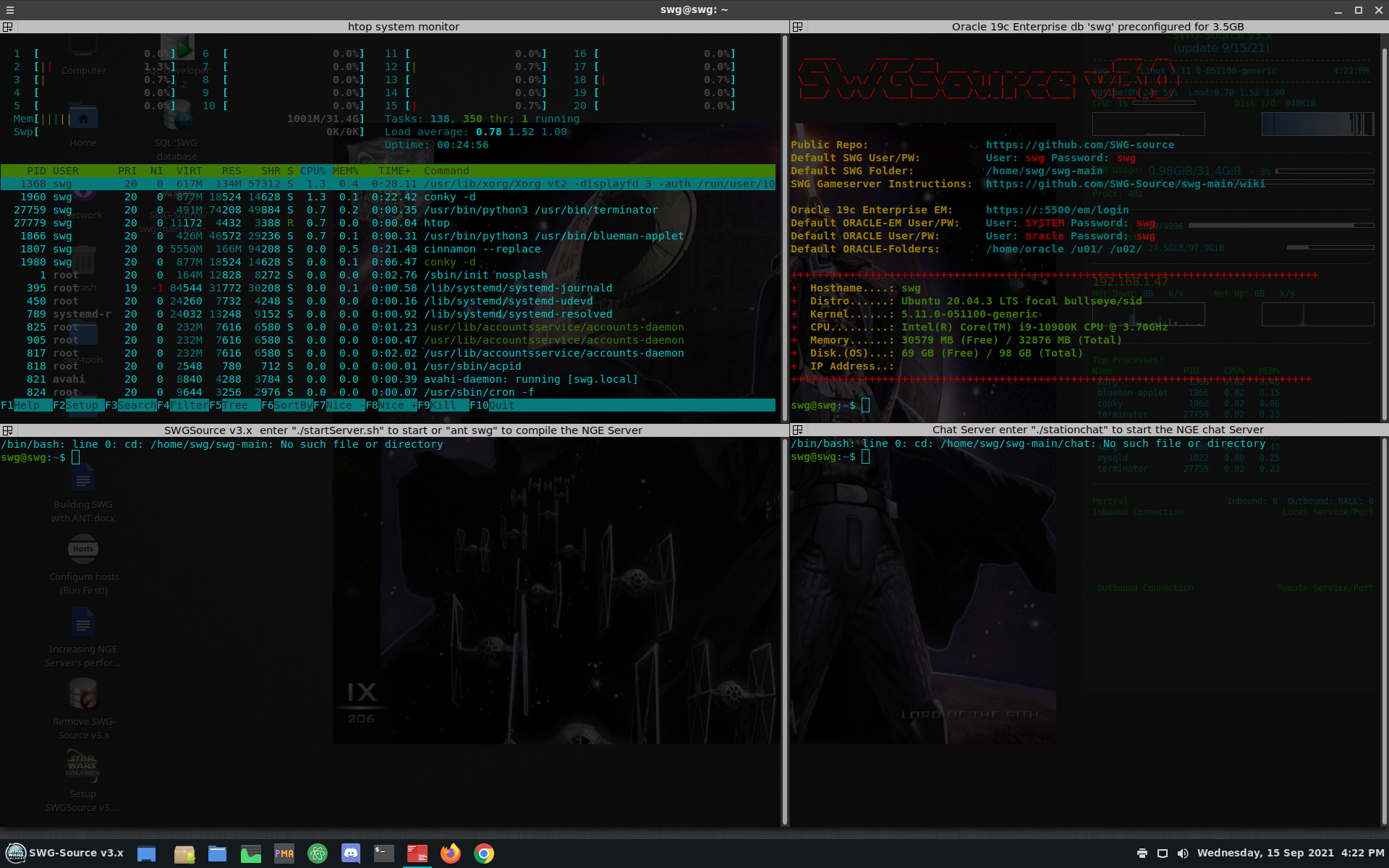The height and width of the screenshot is (868, 1389).
Task: Open the SWG-Source v3.x menu
Action: pos(65,854)
